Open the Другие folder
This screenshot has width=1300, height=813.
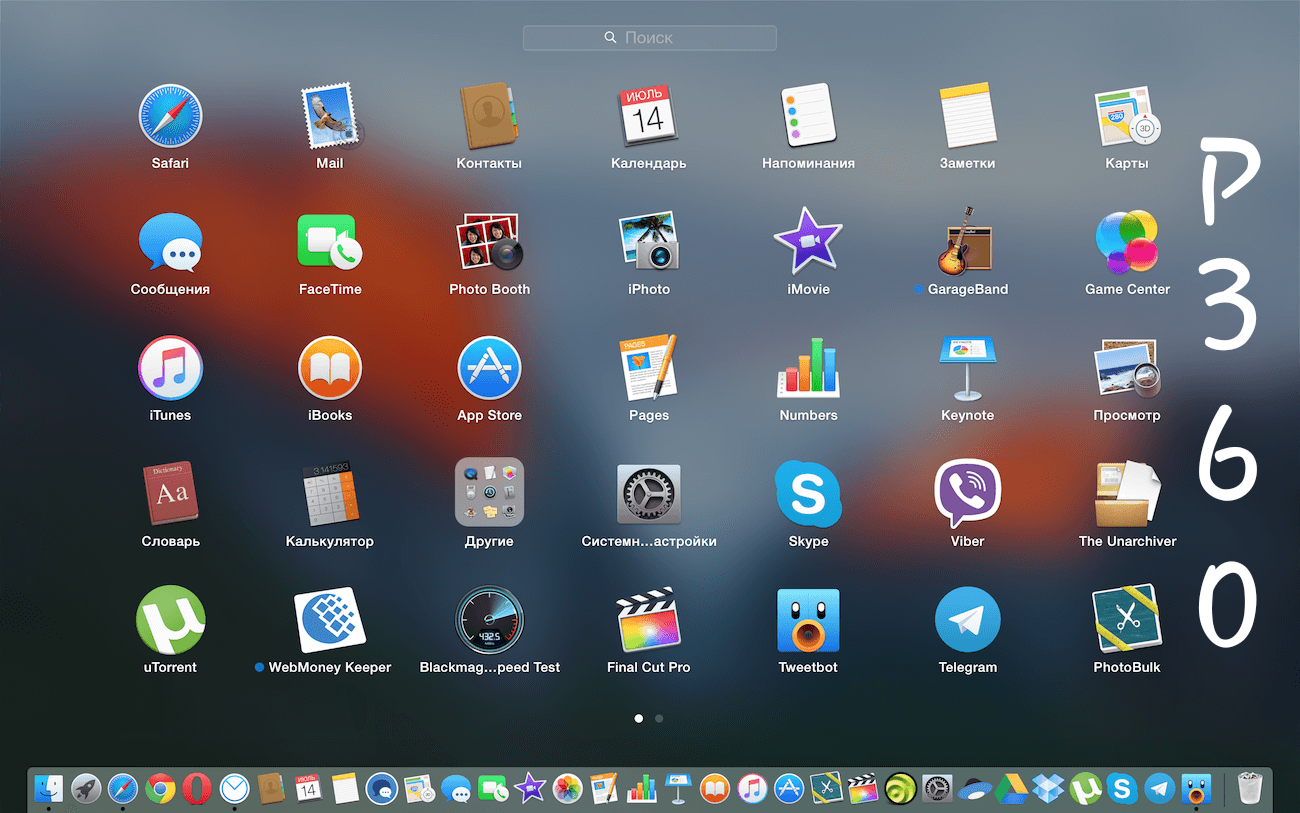coord(489,492)
